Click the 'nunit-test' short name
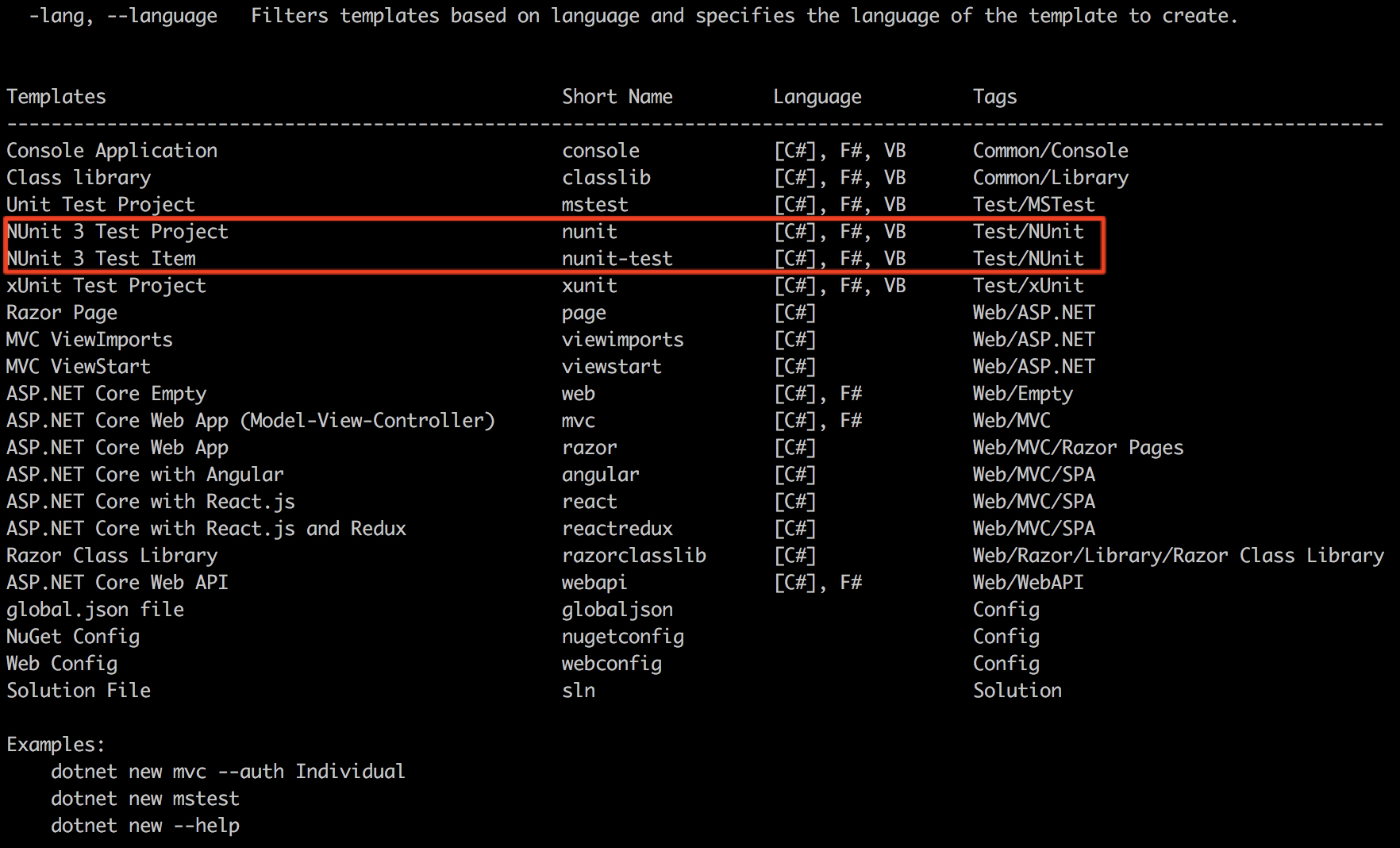Viewport: 1400px width, 848px height. click(617, 259)
